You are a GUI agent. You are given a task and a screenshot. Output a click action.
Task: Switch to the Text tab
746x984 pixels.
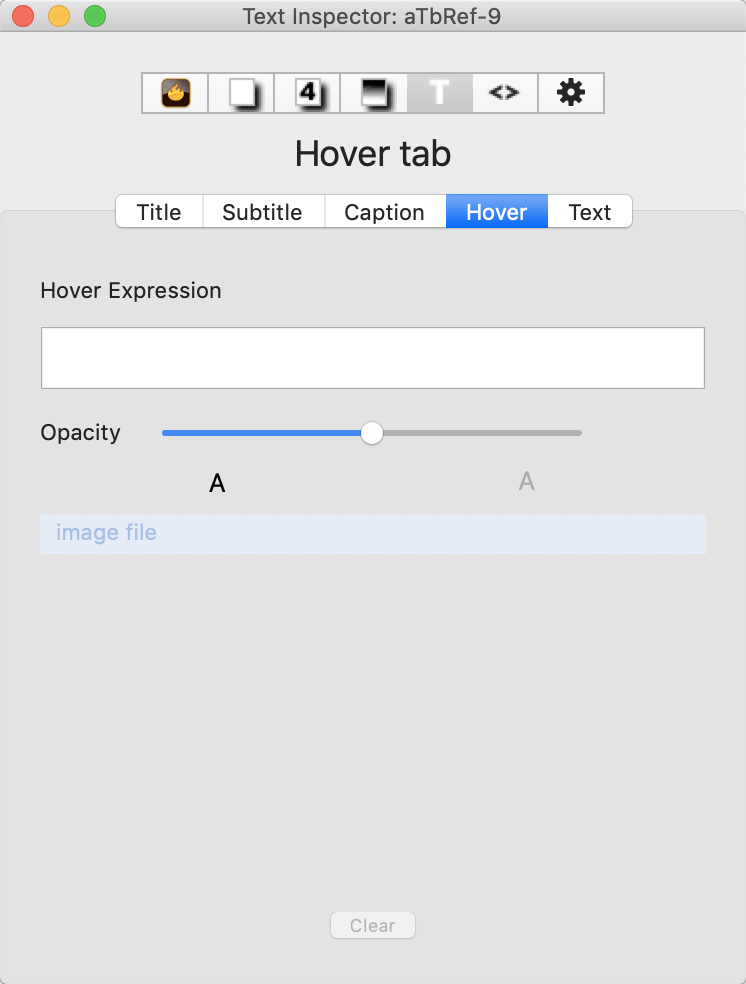590,212
